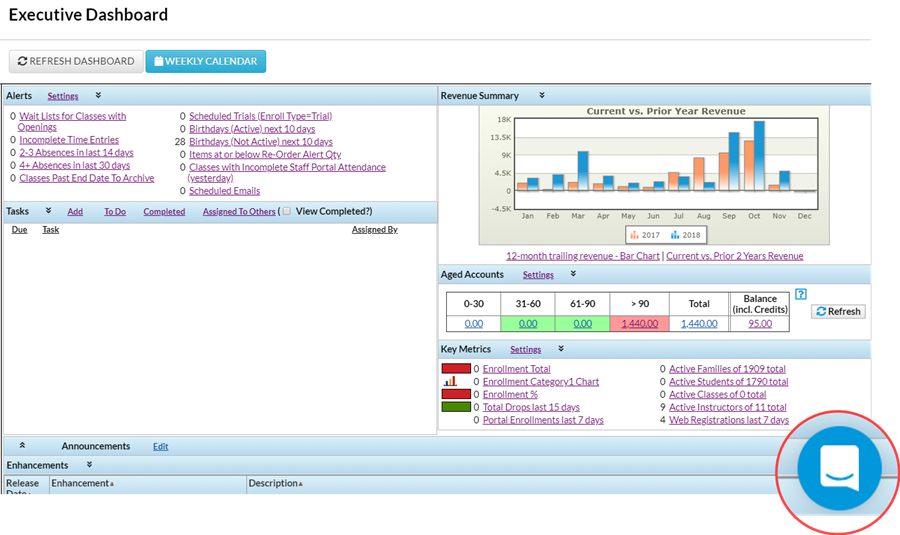Open Active Students of 1790 total
The width and height of the screenshot is (900, 535).
click(x=728, y=382)
